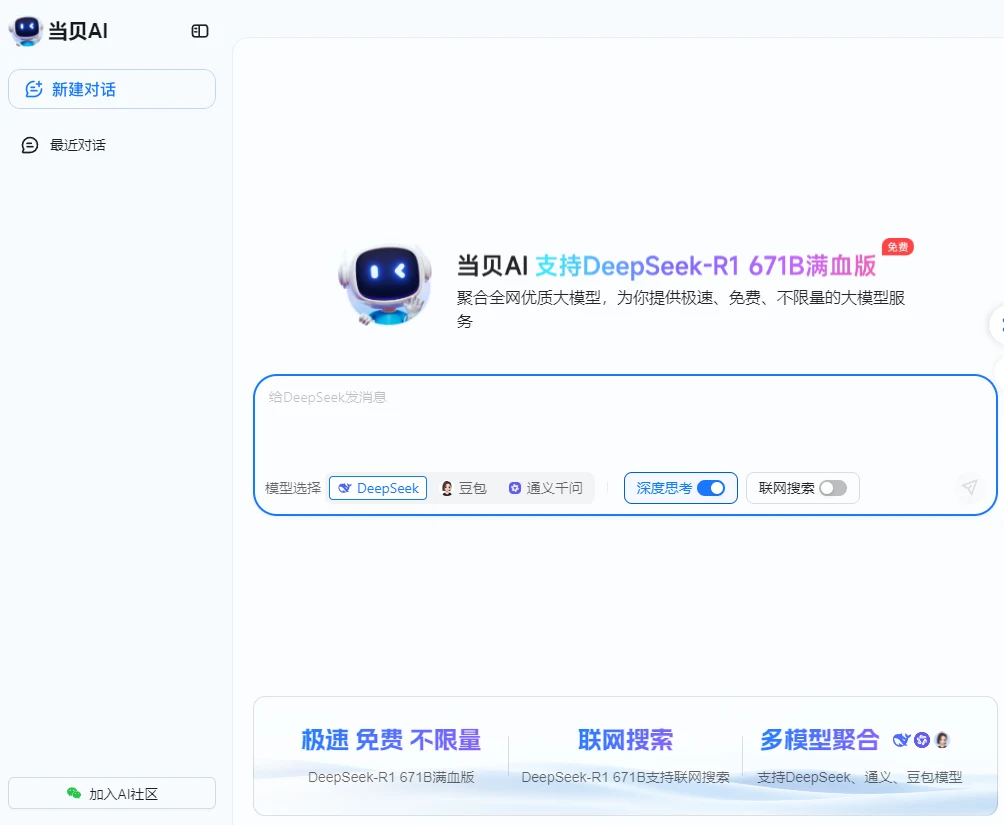Open 最近对话 recent conversations
The image size is (1004, 825).
click(77, 145)
